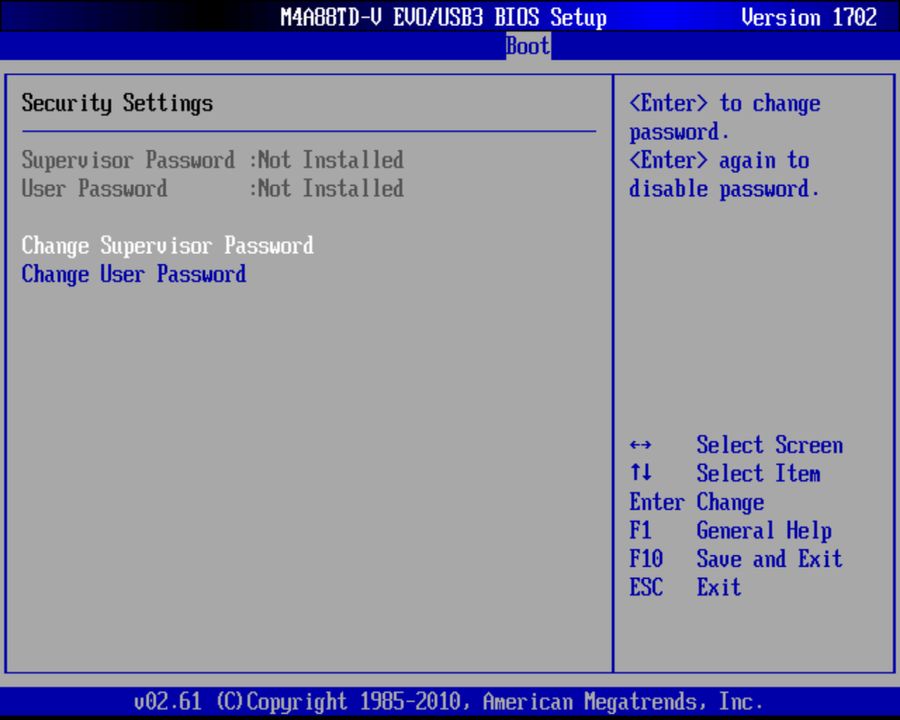This screenshot has width=900, height=720.
Task: Select Change User Password
Action: (x=133, y=274)
